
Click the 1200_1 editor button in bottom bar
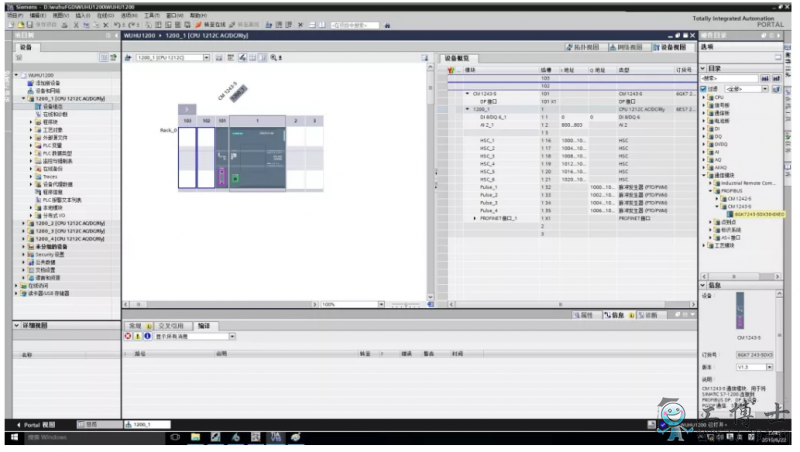point(147,425)
